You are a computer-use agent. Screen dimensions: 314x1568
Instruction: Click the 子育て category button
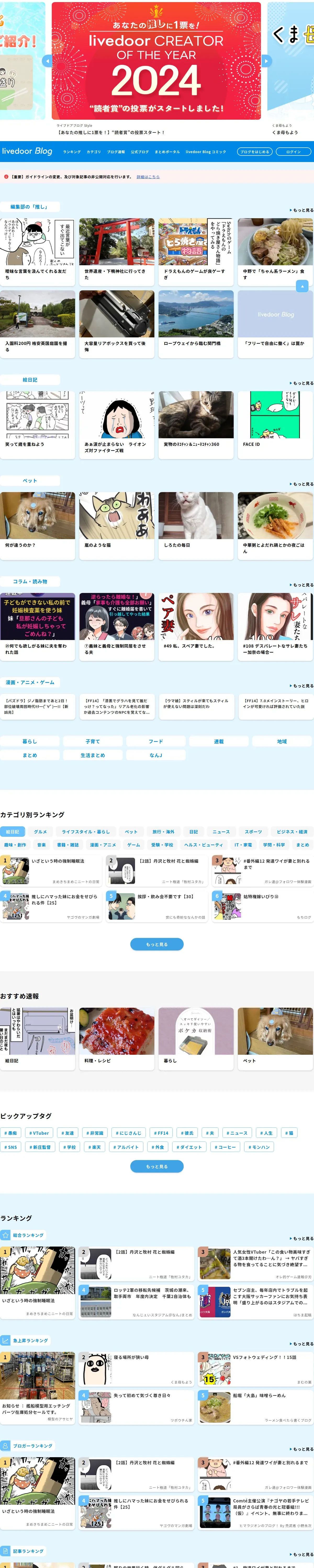click(x=93, y=741)
